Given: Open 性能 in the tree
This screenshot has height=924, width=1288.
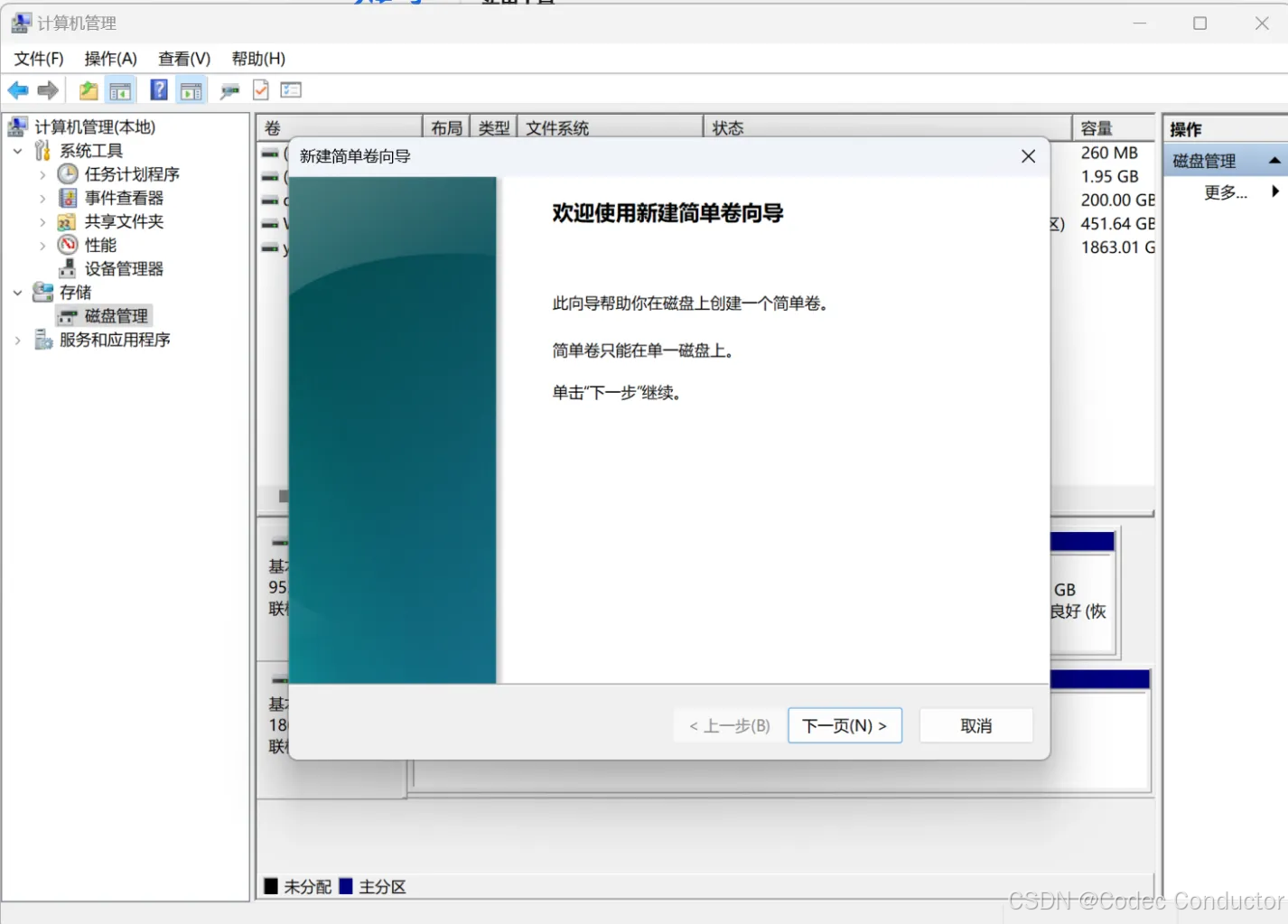Looking at the screenshot, I should tap(100, 245).
